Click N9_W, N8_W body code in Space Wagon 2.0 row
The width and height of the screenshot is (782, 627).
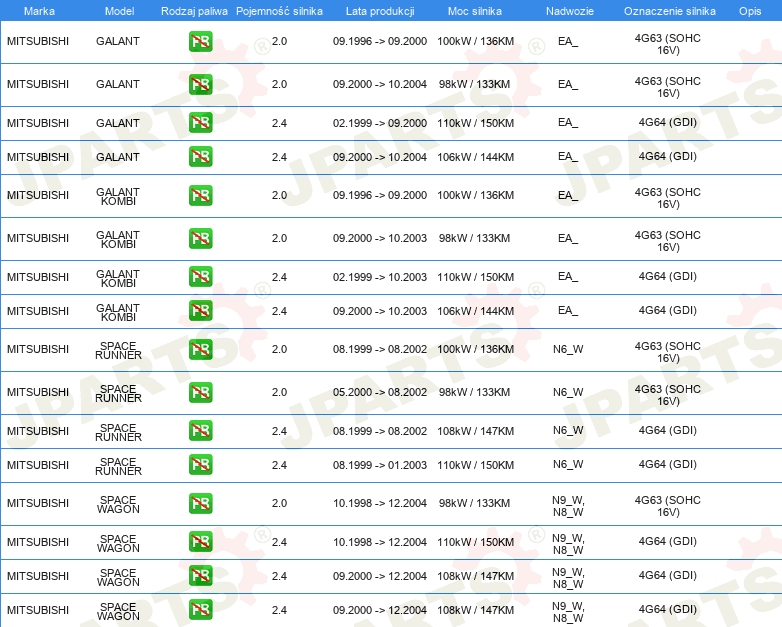pos(568,506)
